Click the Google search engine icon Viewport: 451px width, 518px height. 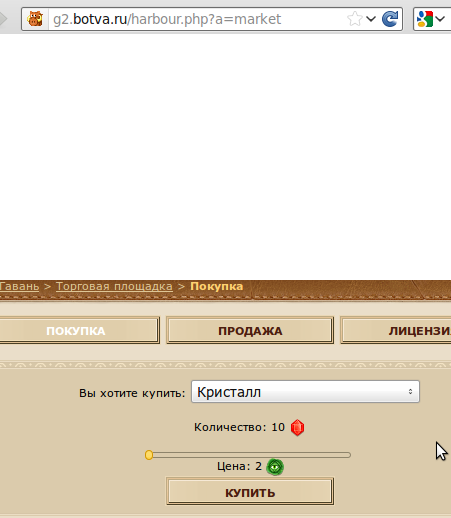(425, 19)
